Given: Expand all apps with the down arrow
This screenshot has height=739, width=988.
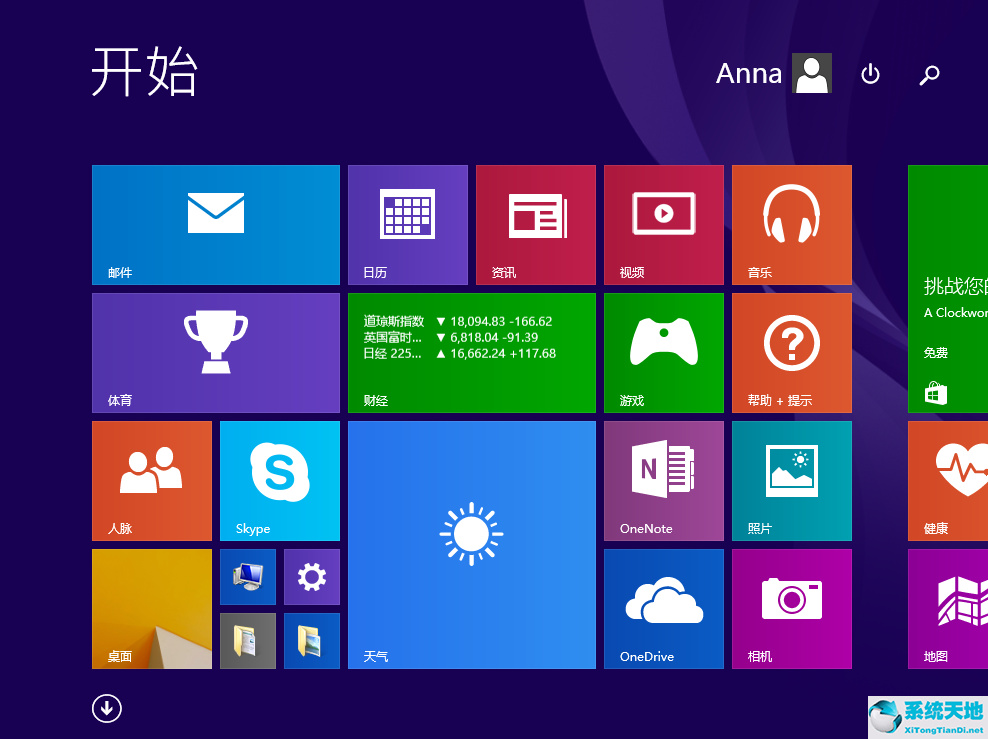Looking at the screenshot, I should click(107, 708).
